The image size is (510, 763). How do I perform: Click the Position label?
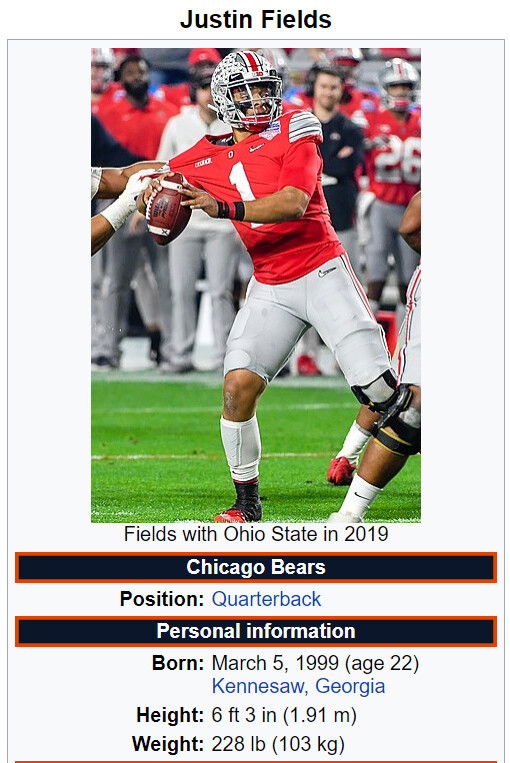click(162, 599)
